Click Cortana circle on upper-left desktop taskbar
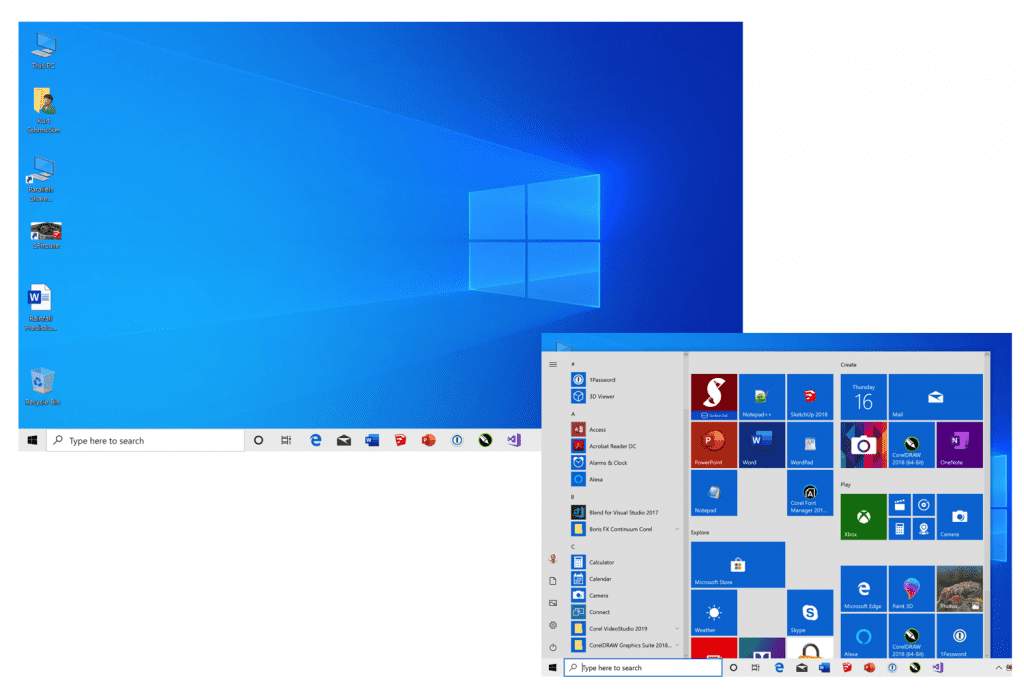Image resolution: width=1024 pixels, height=698 pixels. [259, 440]
